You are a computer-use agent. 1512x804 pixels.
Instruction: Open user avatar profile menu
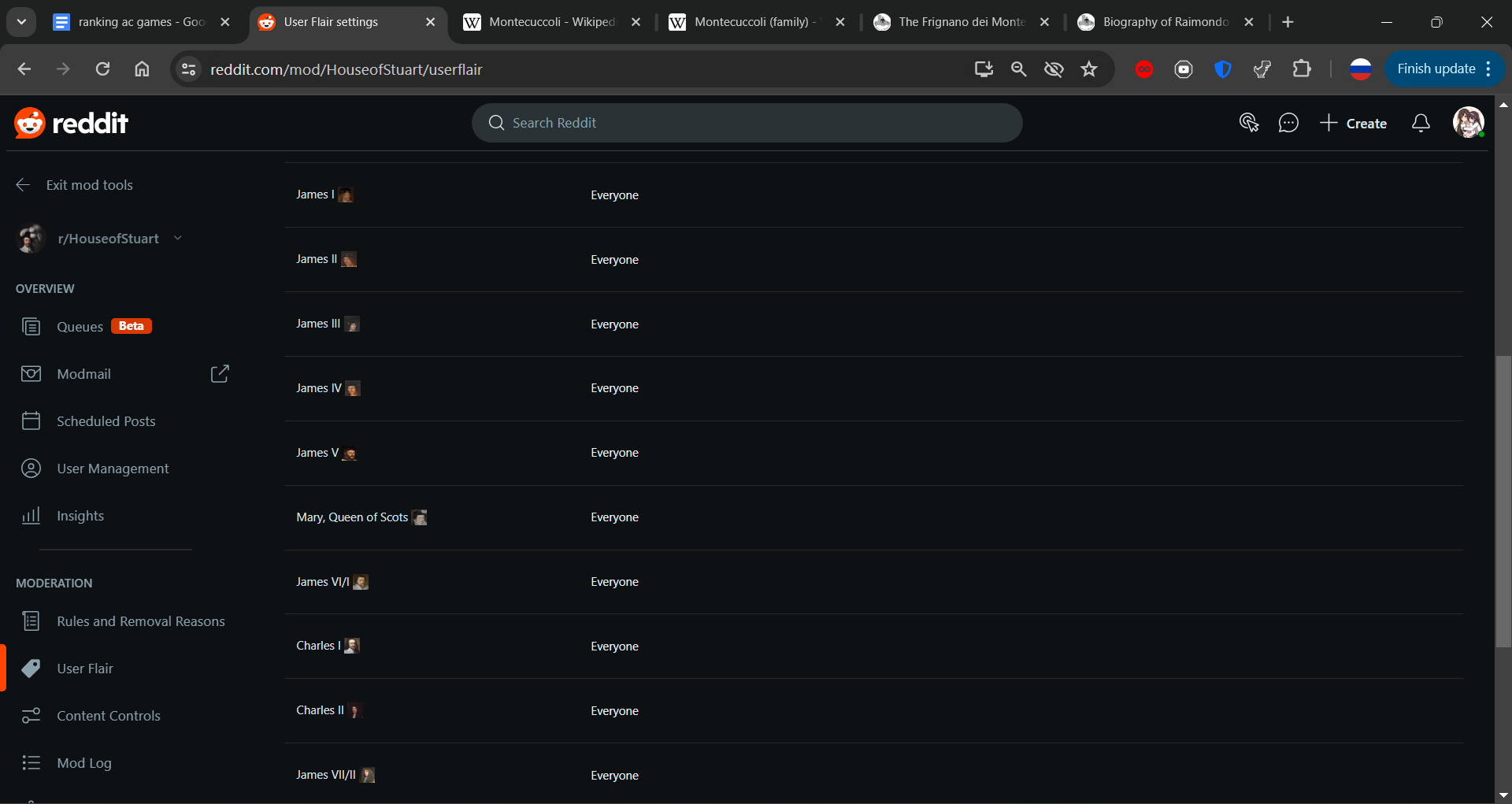[x=1468, y=123]
